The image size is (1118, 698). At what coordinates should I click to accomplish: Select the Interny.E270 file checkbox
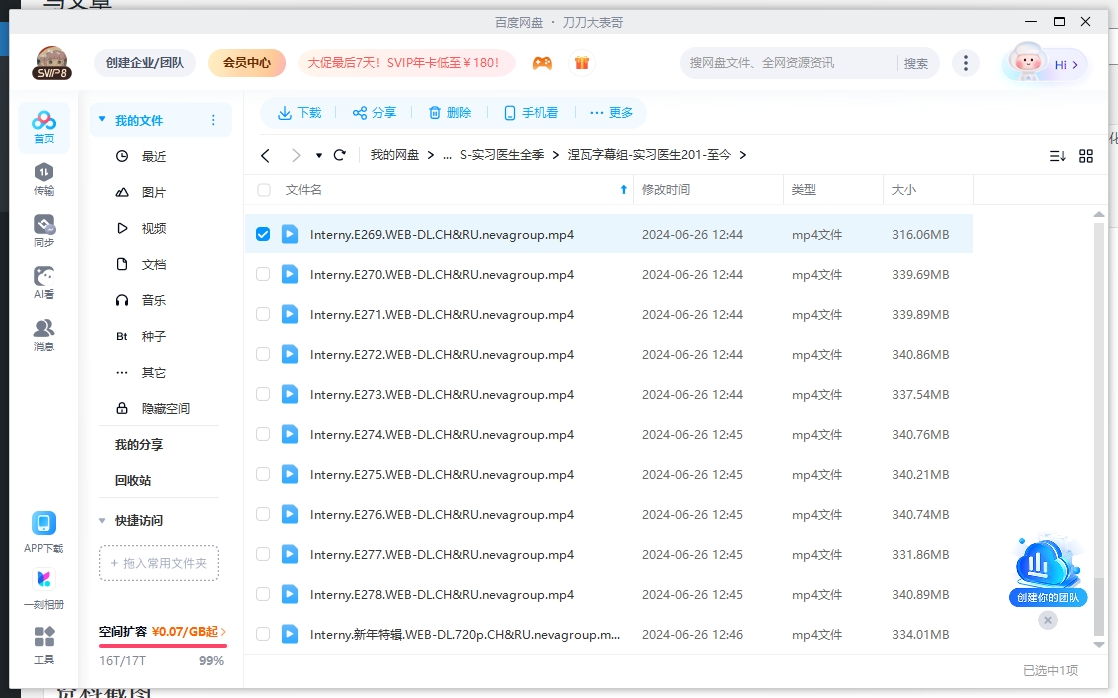263,274
